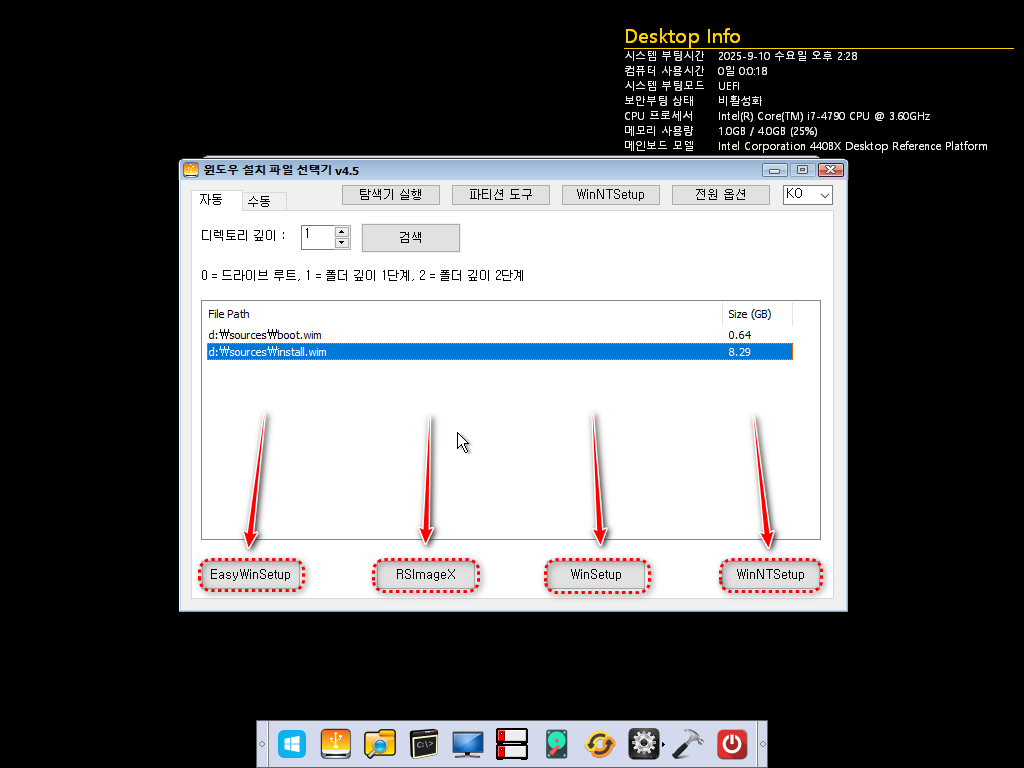Click the WinSetup button
1024x768 pixels.
[x=596, y=575]
